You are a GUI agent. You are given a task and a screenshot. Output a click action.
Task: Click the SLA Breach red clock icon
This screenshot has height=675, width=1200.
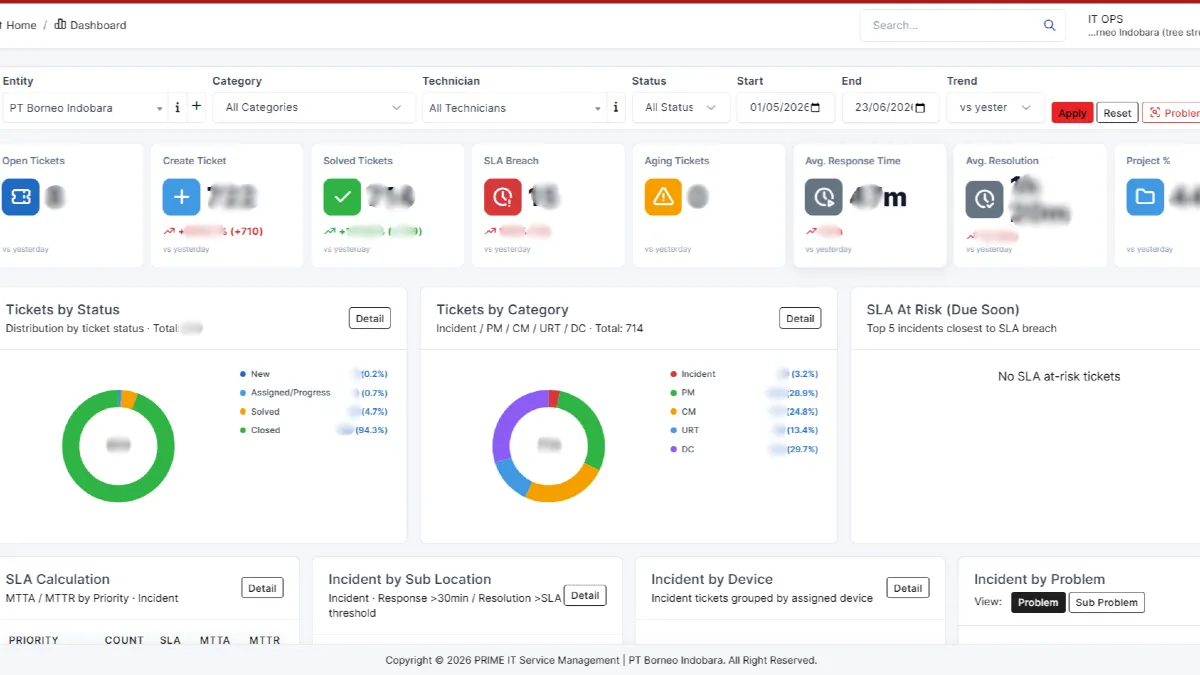pos(502,197)
